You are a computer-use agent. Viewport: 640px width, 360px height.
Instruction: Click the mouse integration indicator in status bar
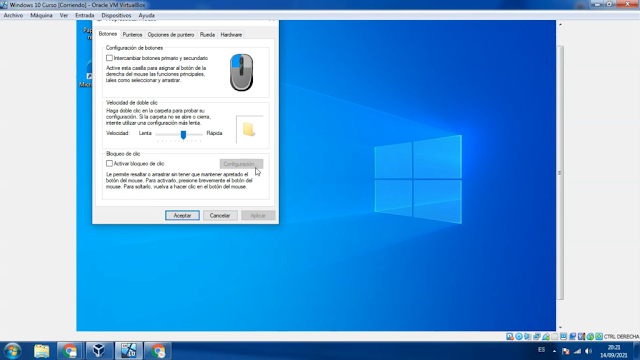tap(590, 336)
